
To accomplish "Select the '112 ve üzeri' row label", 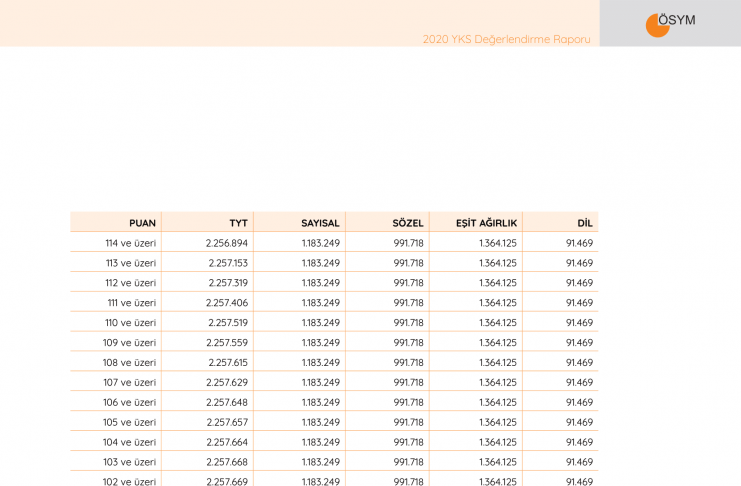I will (130, 283).
